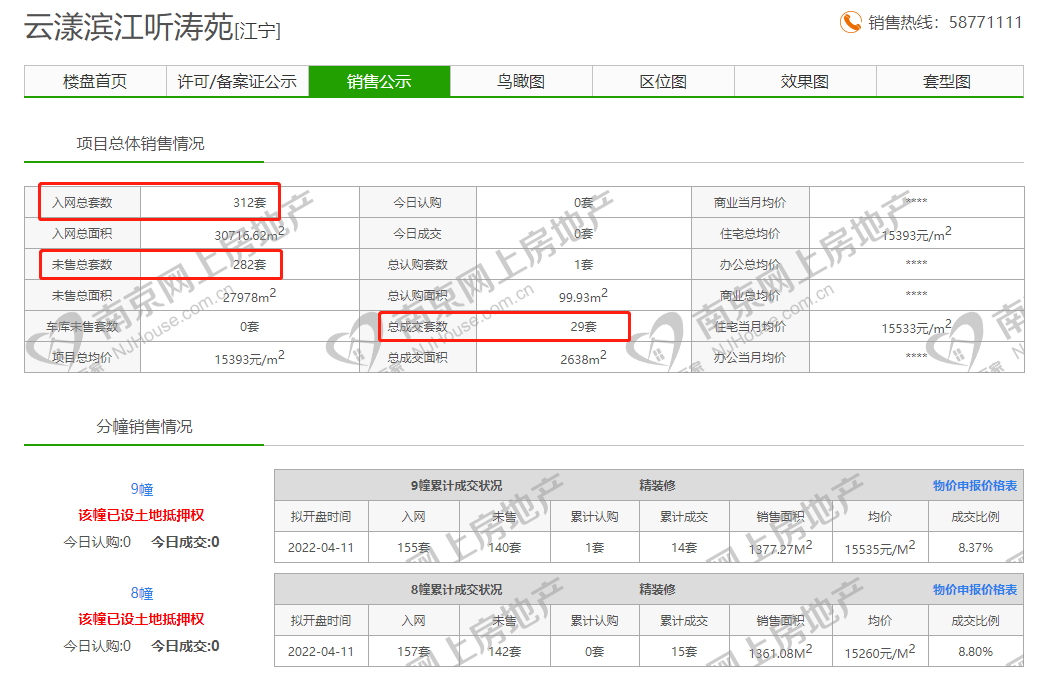This screenshot has width=1038, height=678.
Task: Click the phone icon beside the sales hotline
Action: coord(850,22)
